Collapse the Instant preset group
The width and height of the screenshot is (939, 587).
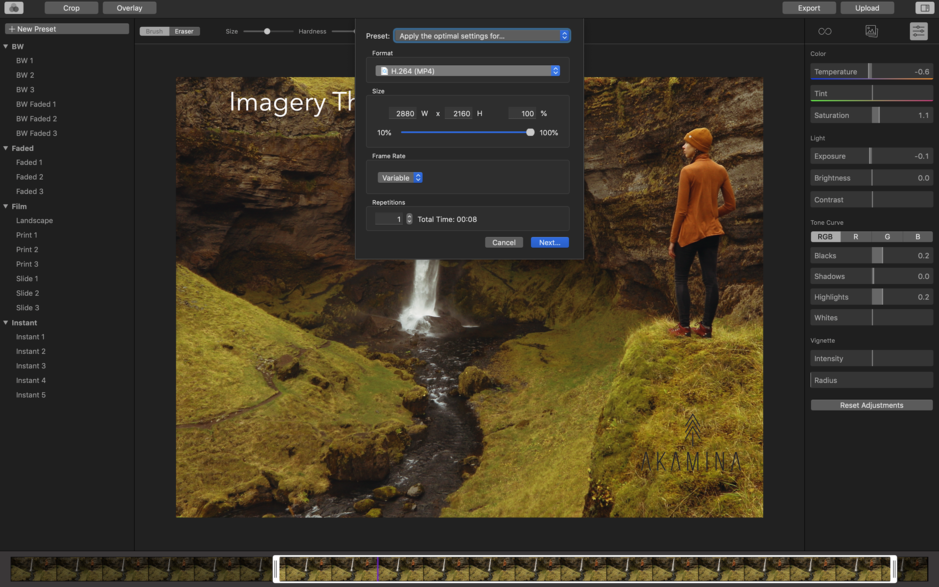click(x=8, y=322)
